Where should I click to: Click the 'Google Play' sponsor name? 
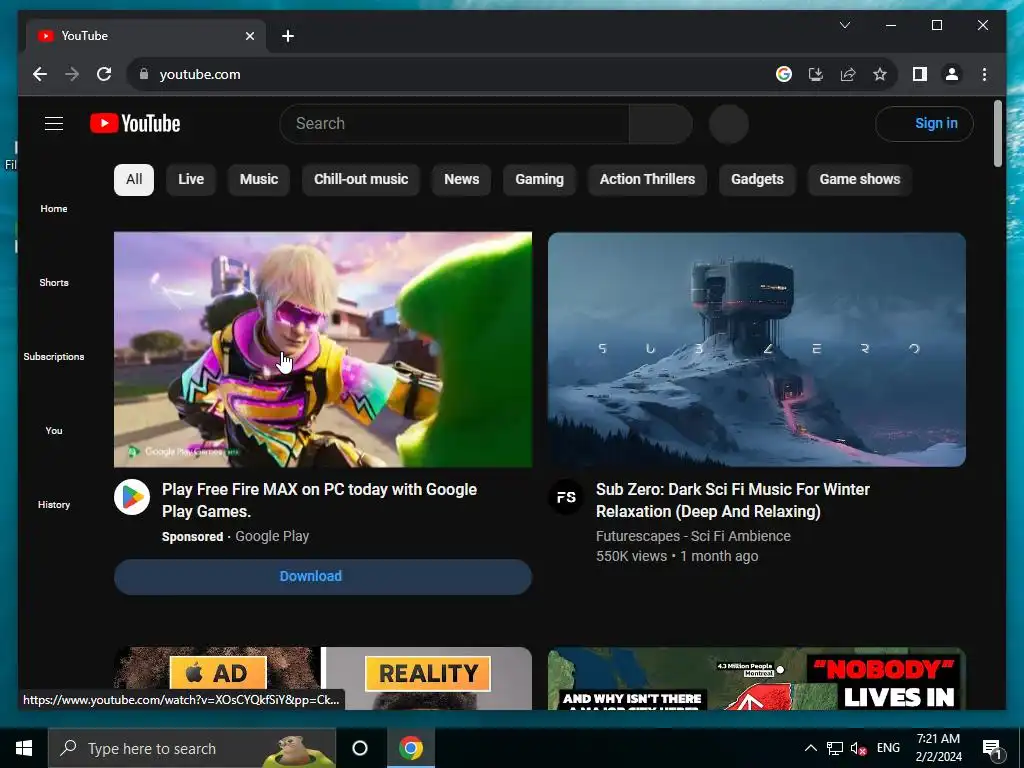(x=272, y=536)
